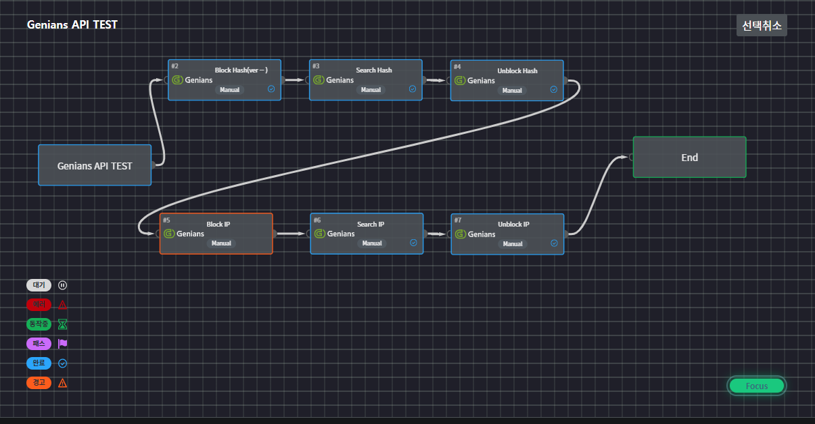Click the Genians logo in Unblock Hash node
This screenshot has height=424, width=815.
pyautogui.click(x=460, y=80)
